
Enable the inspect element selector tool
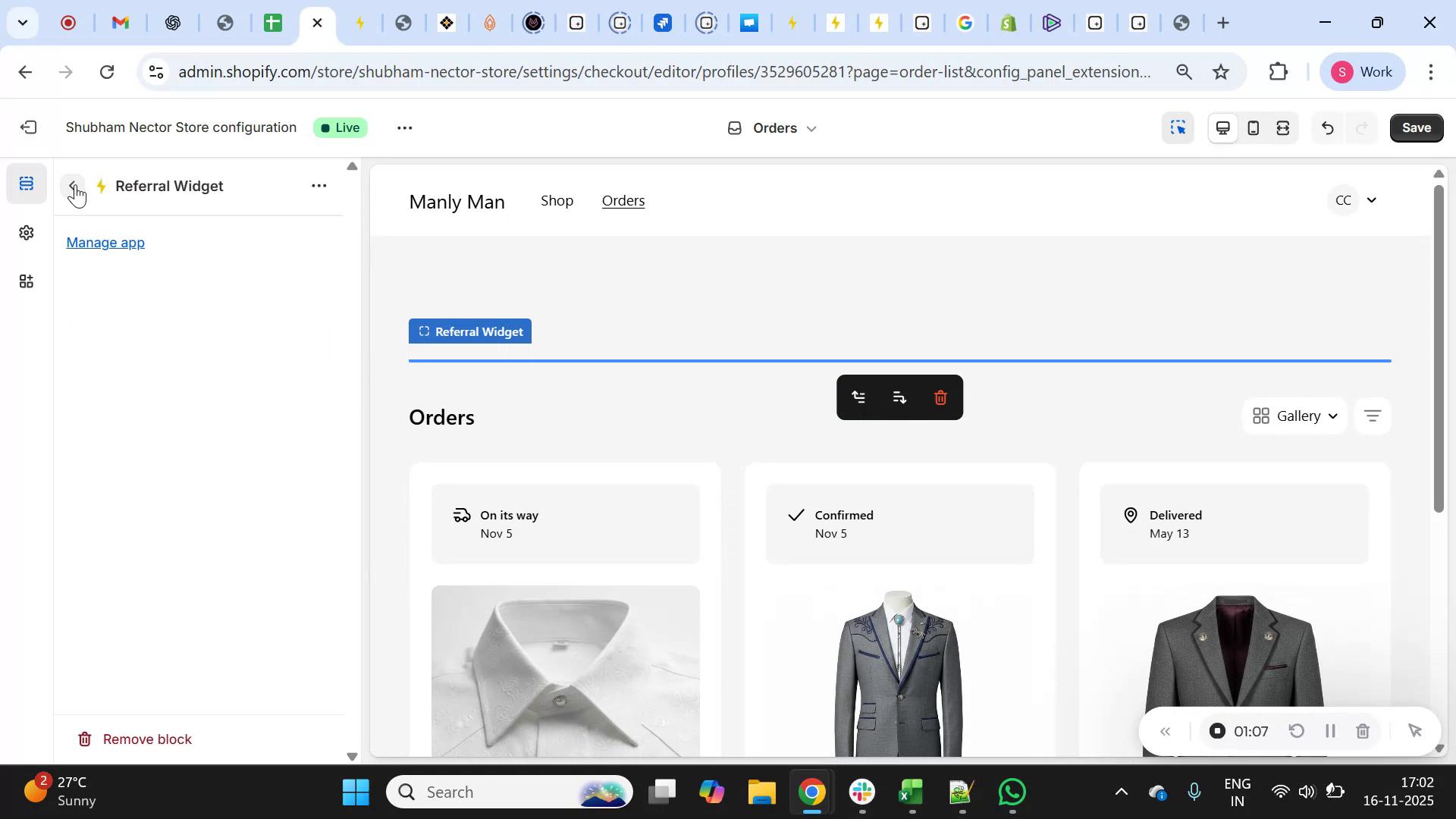[x=1178, y=127]
